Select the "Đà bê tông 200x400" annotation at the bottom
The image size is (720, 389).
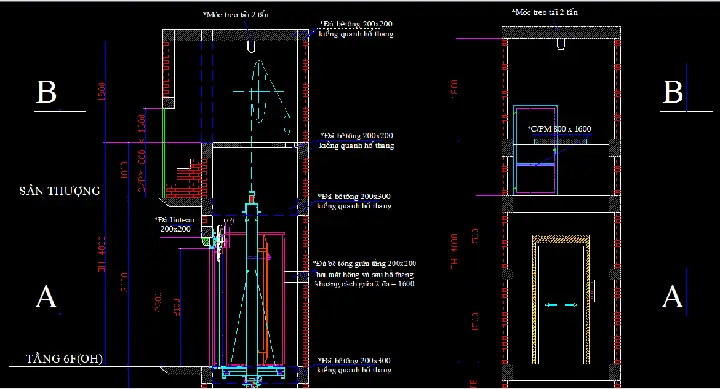click(x=354, y=365)
